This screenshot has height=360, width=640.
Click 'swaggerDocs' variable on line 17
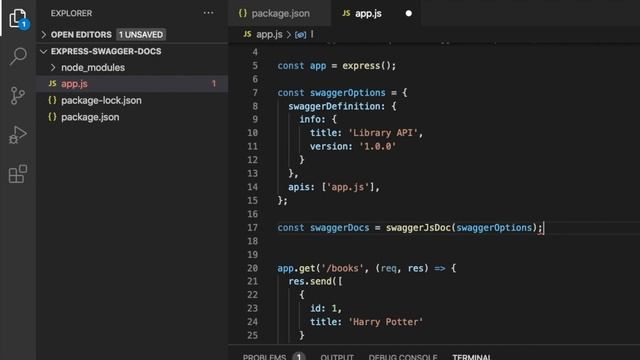(340, 228)
